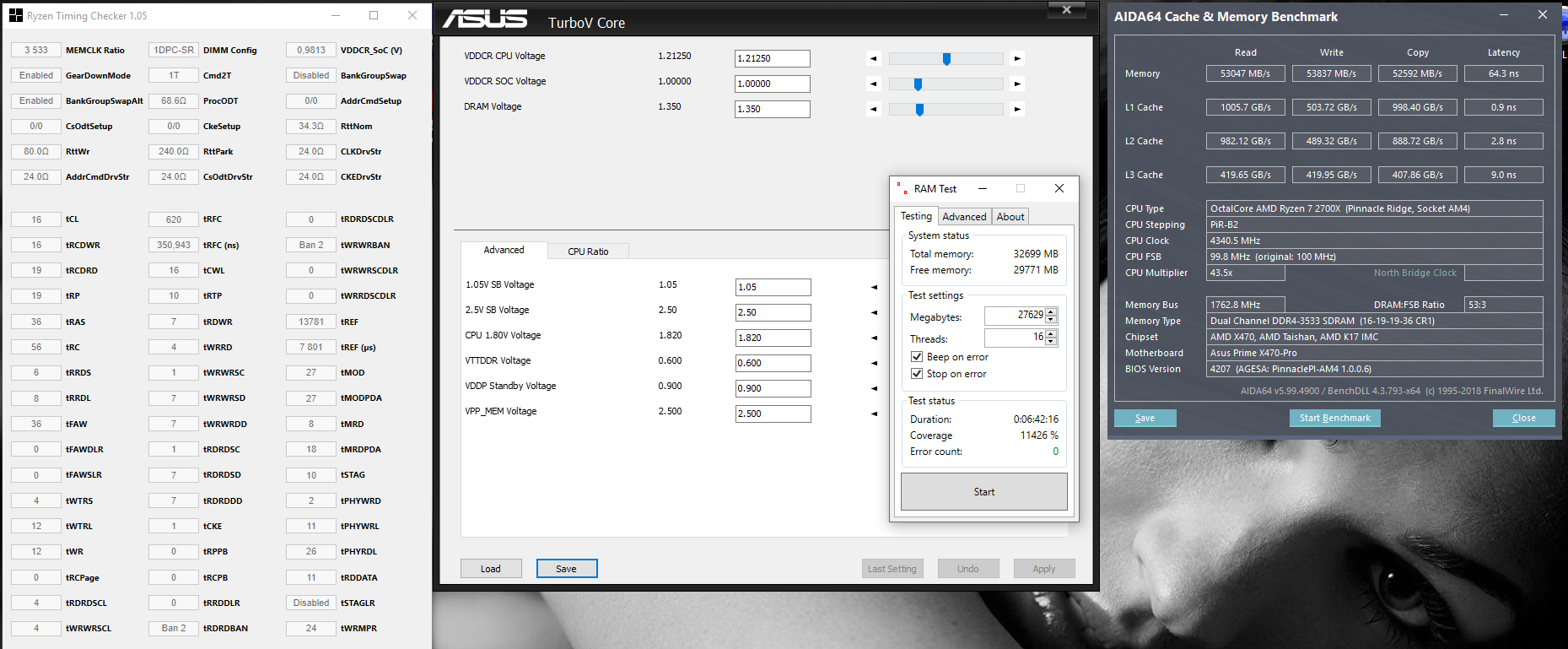Image resolution: width=1568 pixels, height=649 pixels.
Task: Close the AIDA64 benchmark window with X
Action: pos(1543,15)
